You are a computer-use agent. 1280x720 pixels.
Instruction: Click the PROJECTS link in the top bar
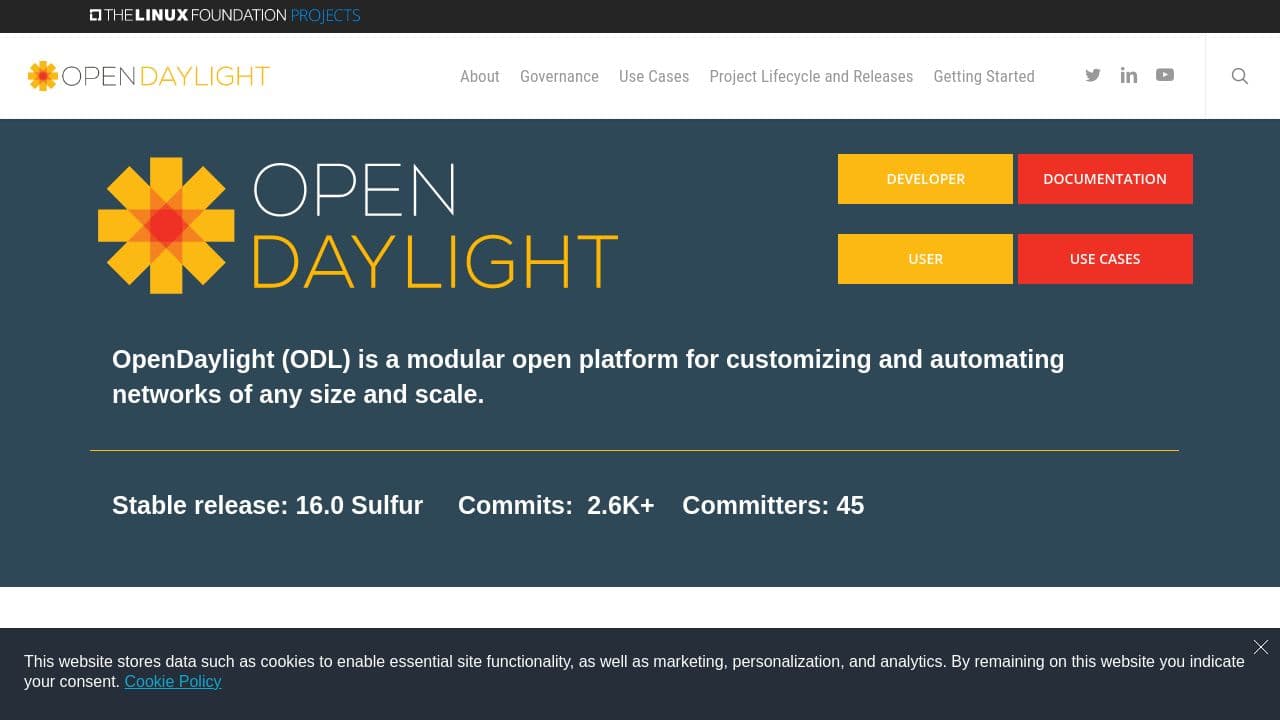(325, 15)
